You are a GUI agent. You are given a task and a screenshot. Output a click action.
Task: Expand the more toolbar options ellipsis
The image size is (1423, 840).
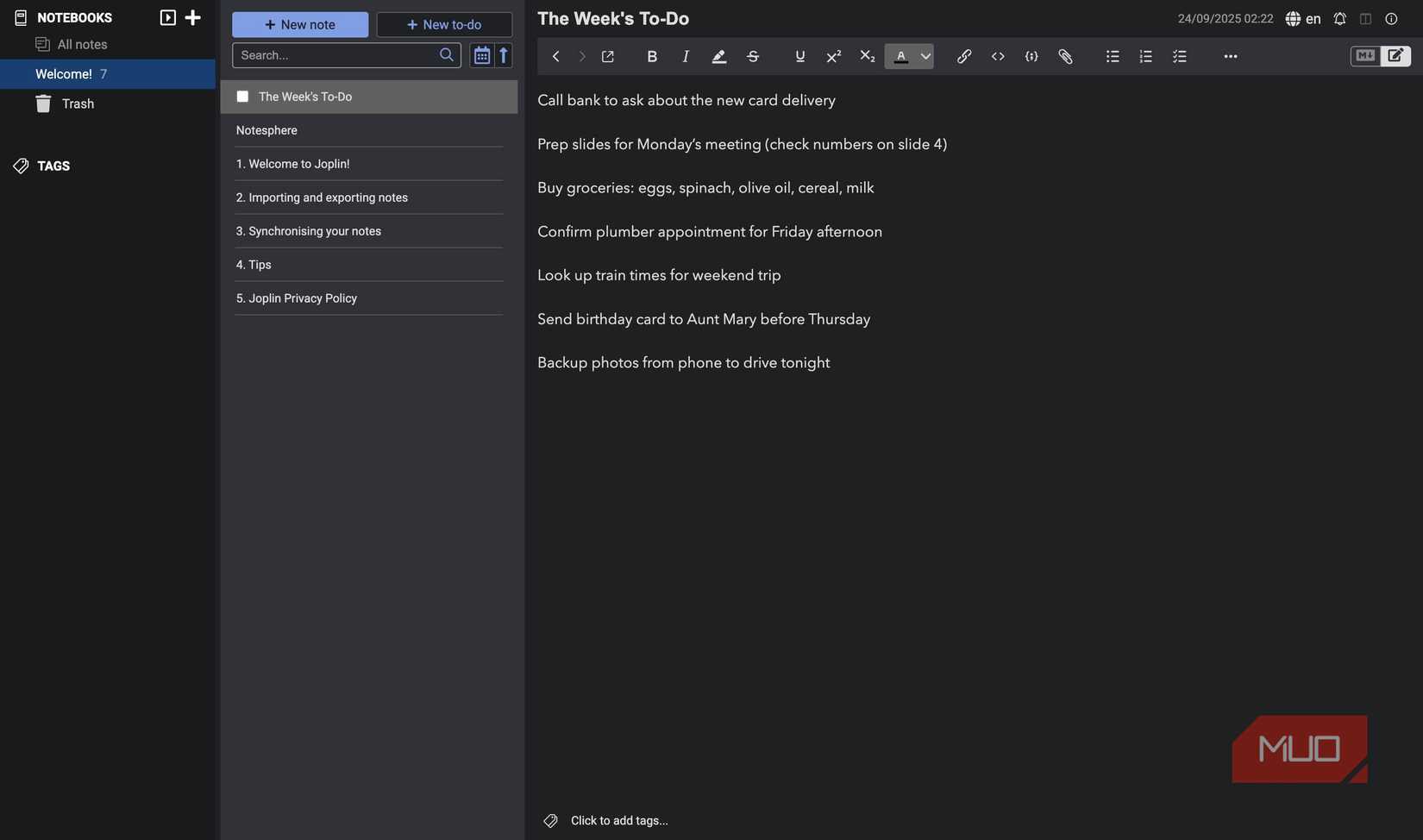click(1230, 56)
